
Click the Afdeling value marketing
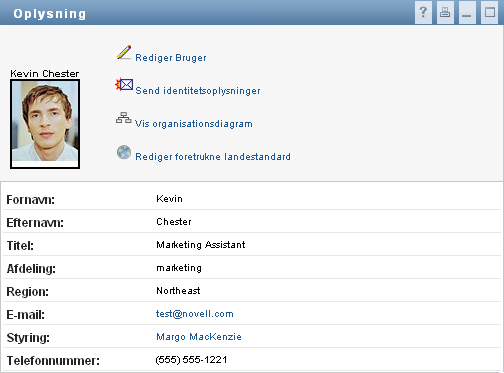coord(179,268)
